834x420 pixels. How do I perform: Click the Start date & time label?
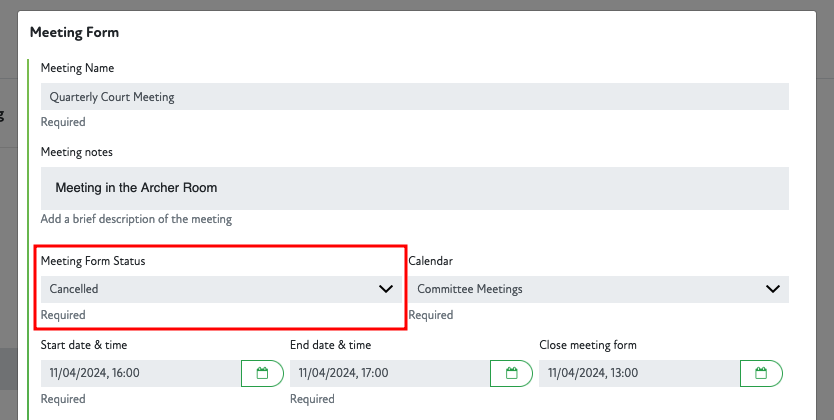(84, 345)
